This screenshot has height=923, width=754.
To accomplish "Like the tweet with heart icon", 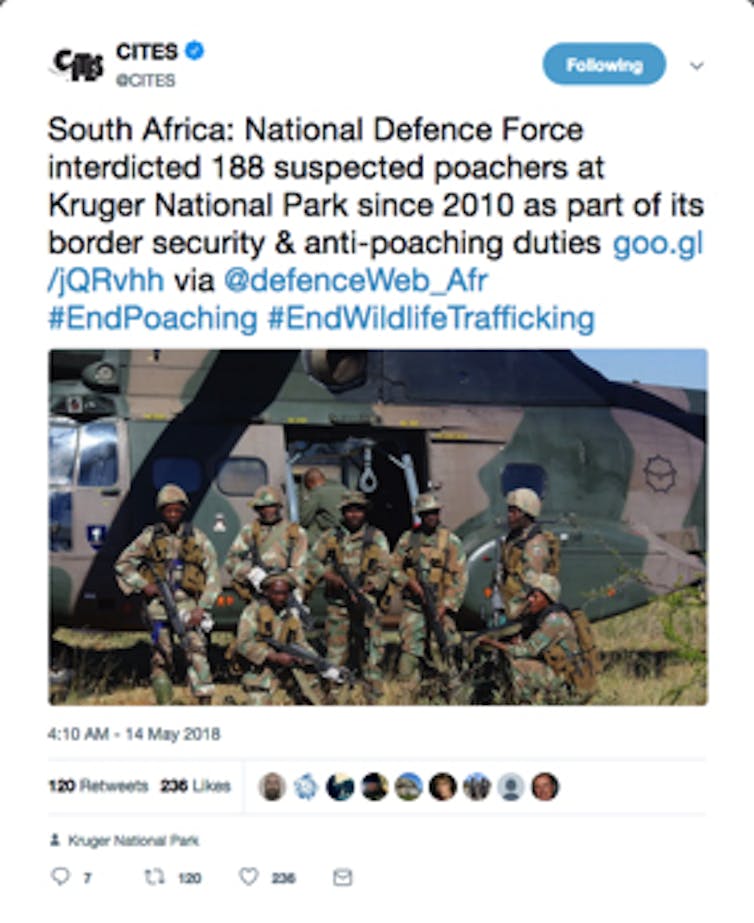I will tap(248, 877).
